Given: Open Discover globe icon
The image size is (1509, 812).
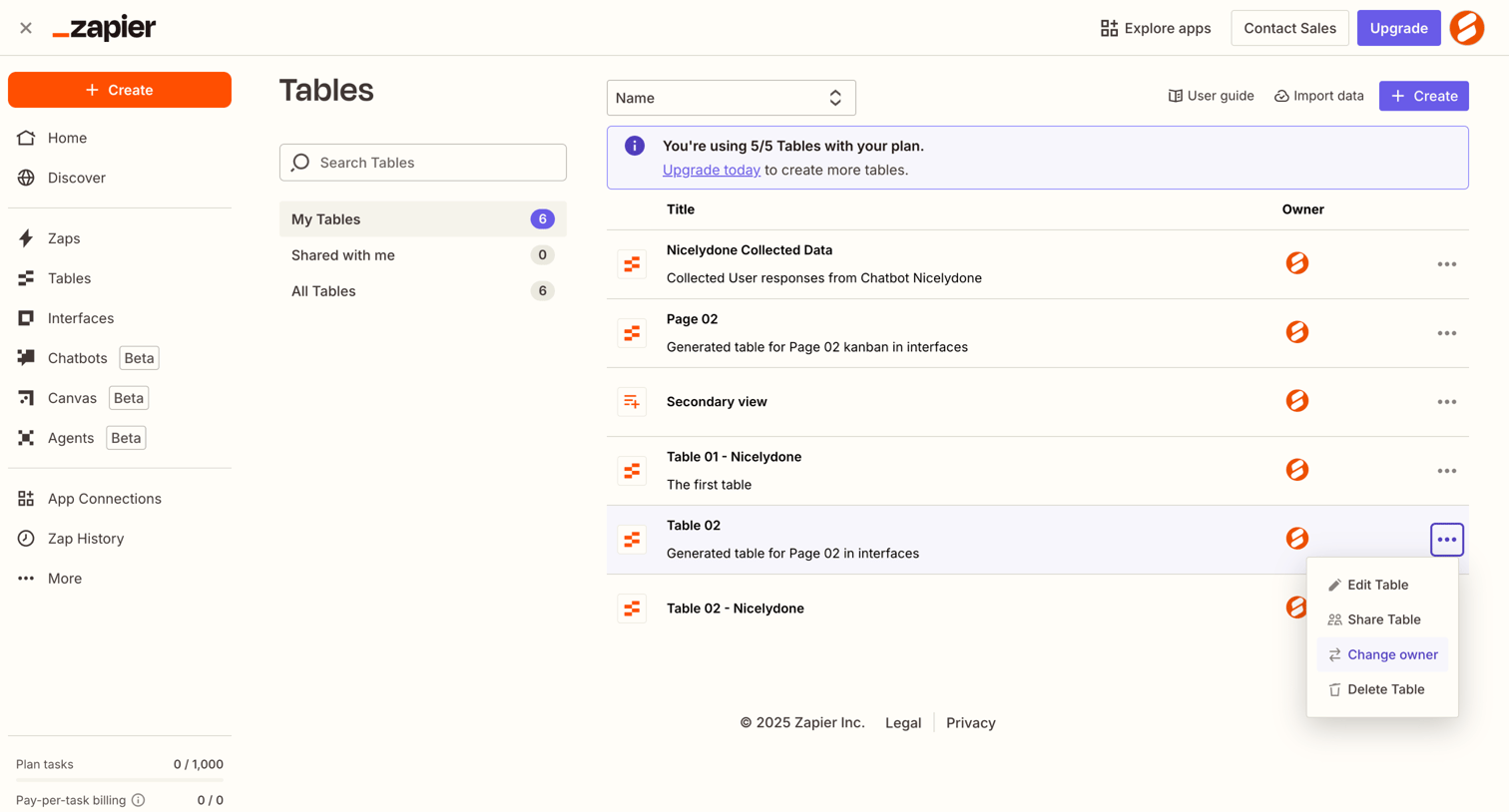Looking at the screenshot, I should click(26, 178).
